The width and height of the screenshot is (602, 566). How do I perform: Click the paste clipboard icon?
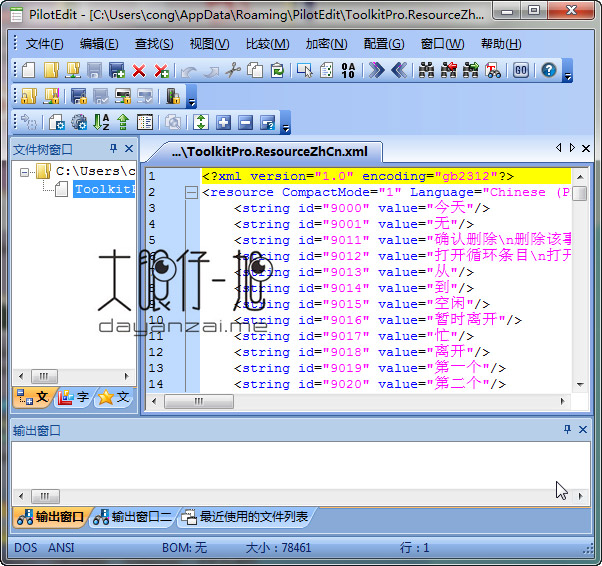pos(277,70)
